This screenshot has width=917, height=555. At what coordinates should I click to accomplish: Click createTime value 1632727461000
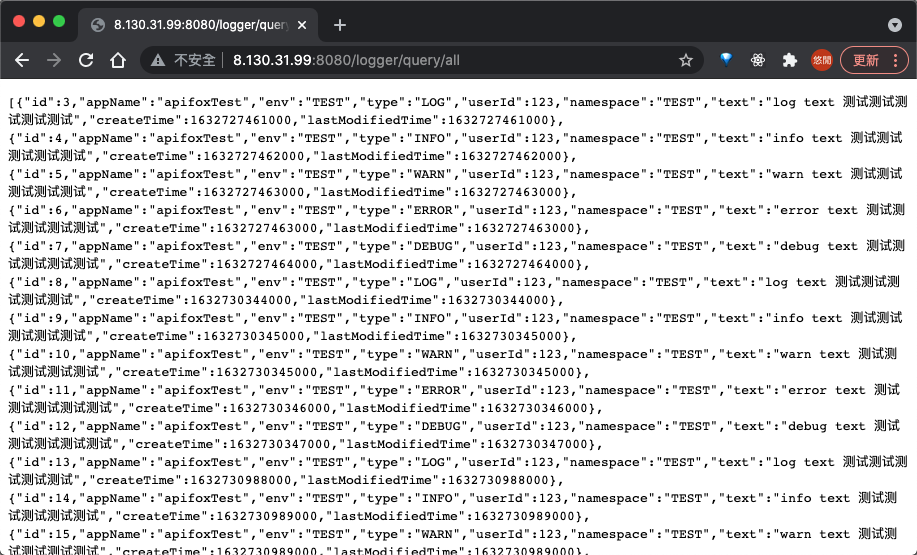(x=240, y=120)
